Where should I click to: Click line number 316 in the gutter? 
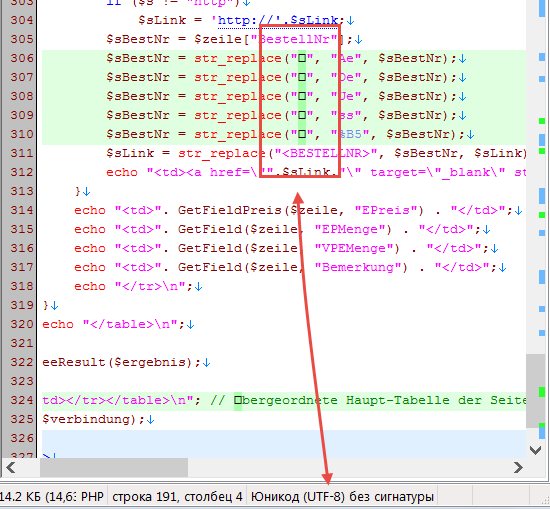22,248
